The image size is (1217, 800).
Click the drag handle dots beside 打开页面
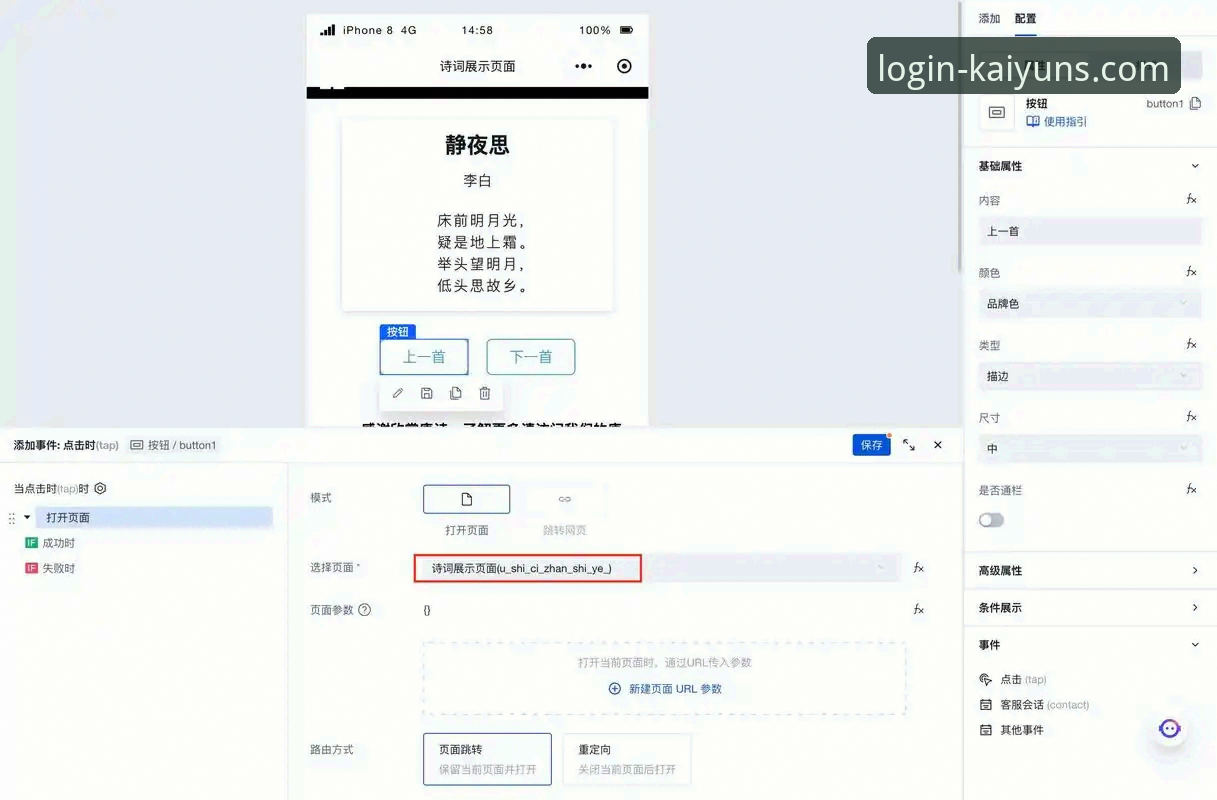[x=12, y=518]
